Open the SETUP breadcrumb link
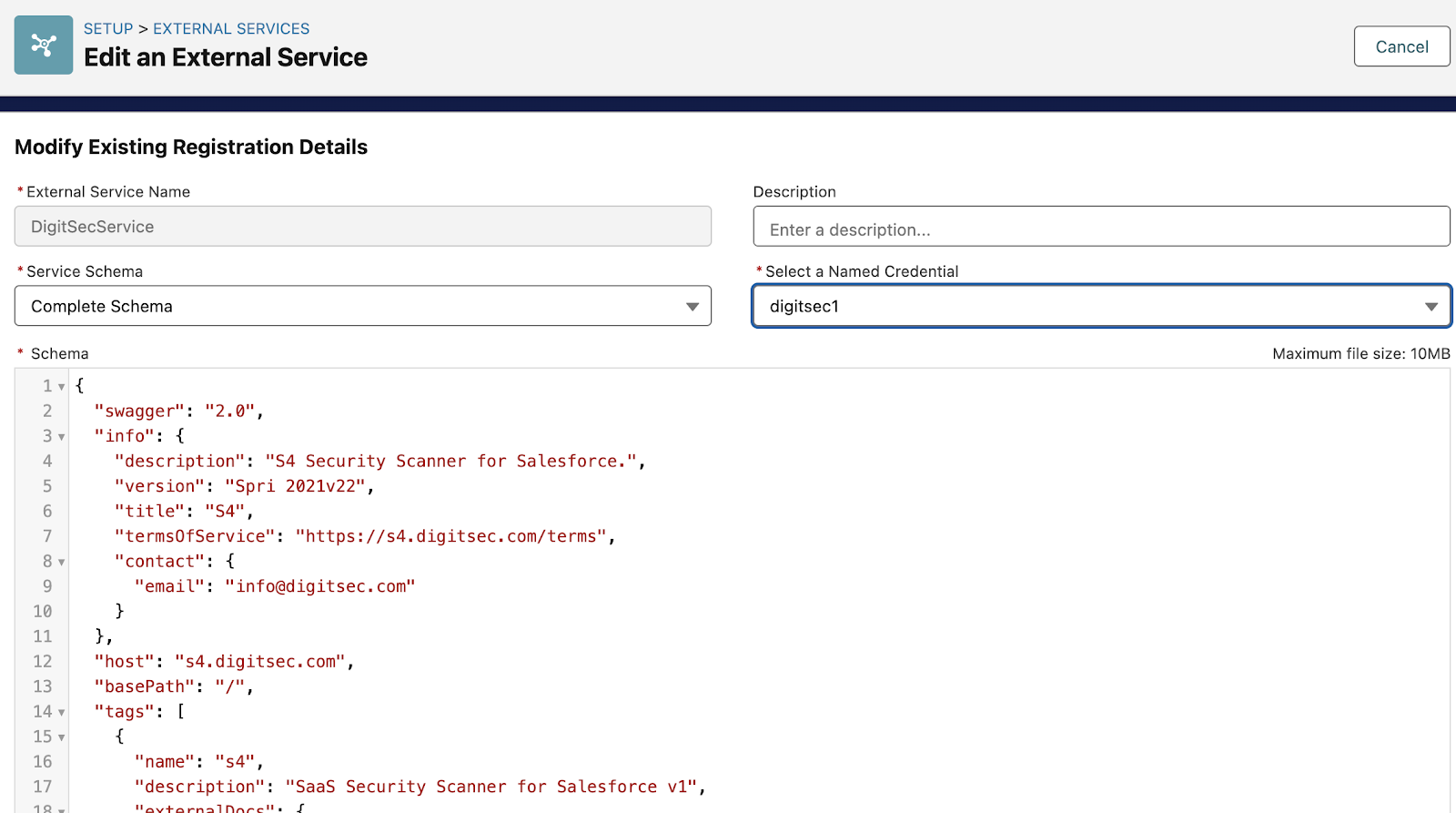This screenshot has width=1456, height=813. pos(108,29)
